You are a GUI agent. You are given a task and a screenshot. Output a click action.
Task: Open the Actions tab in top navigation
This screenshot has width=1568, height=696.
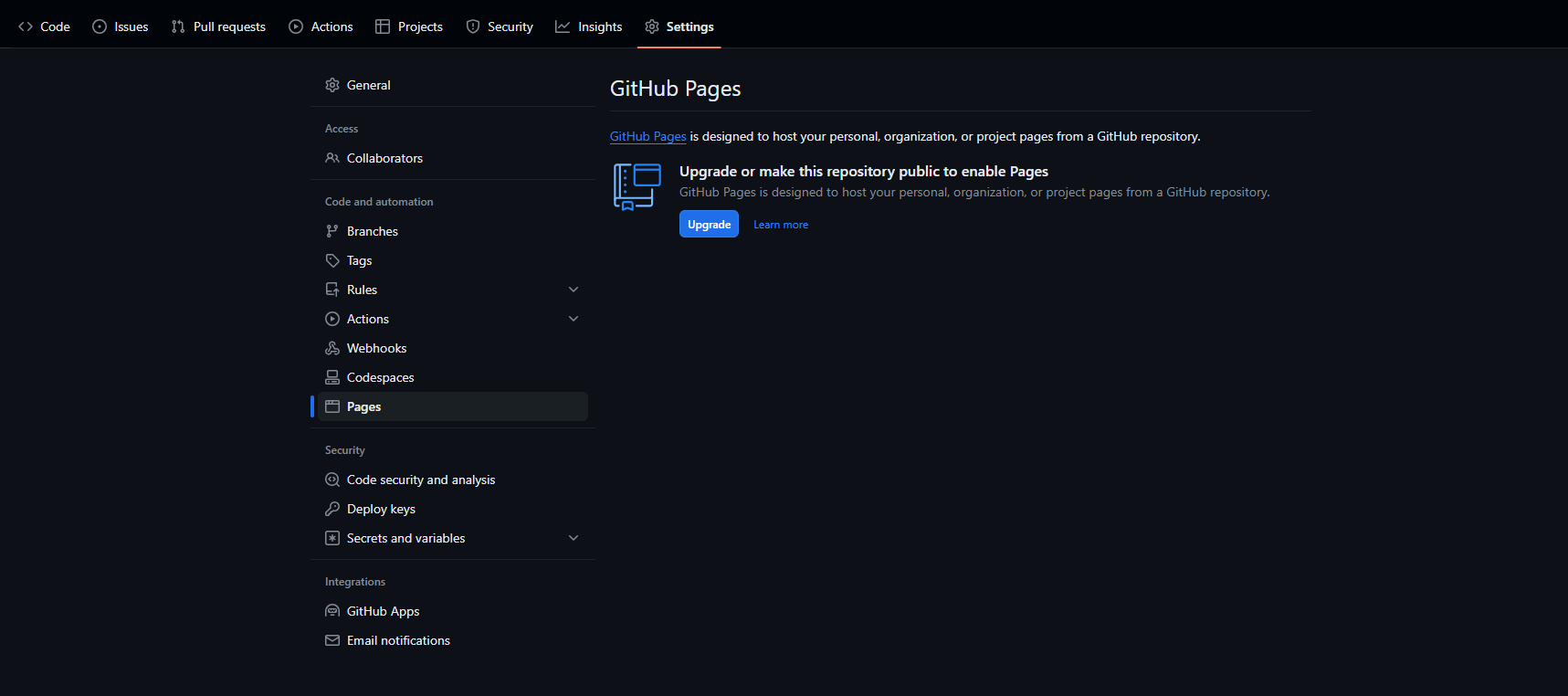pos(321,26)
